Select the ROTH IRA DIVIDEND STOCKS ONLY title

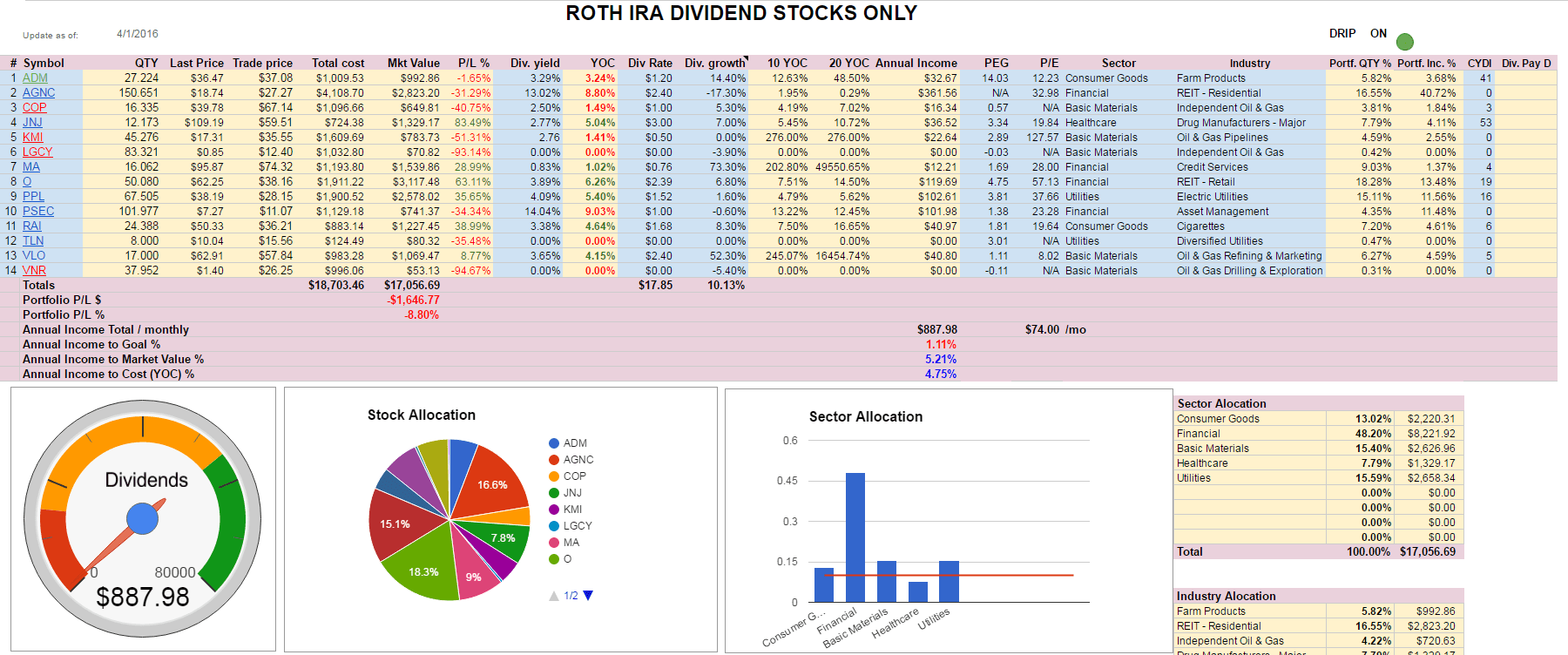pyautogui.click(x=741, y=13)
